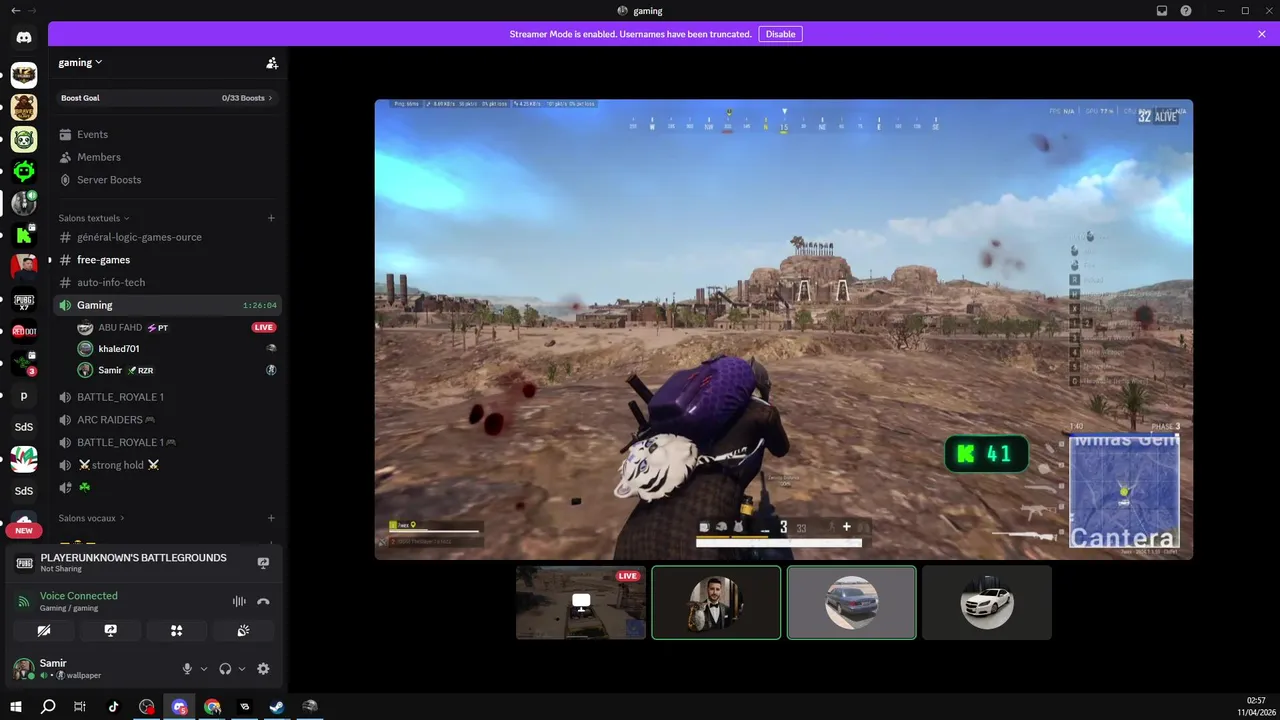Add channel to Salons vocaux with plus

point(271,518)
